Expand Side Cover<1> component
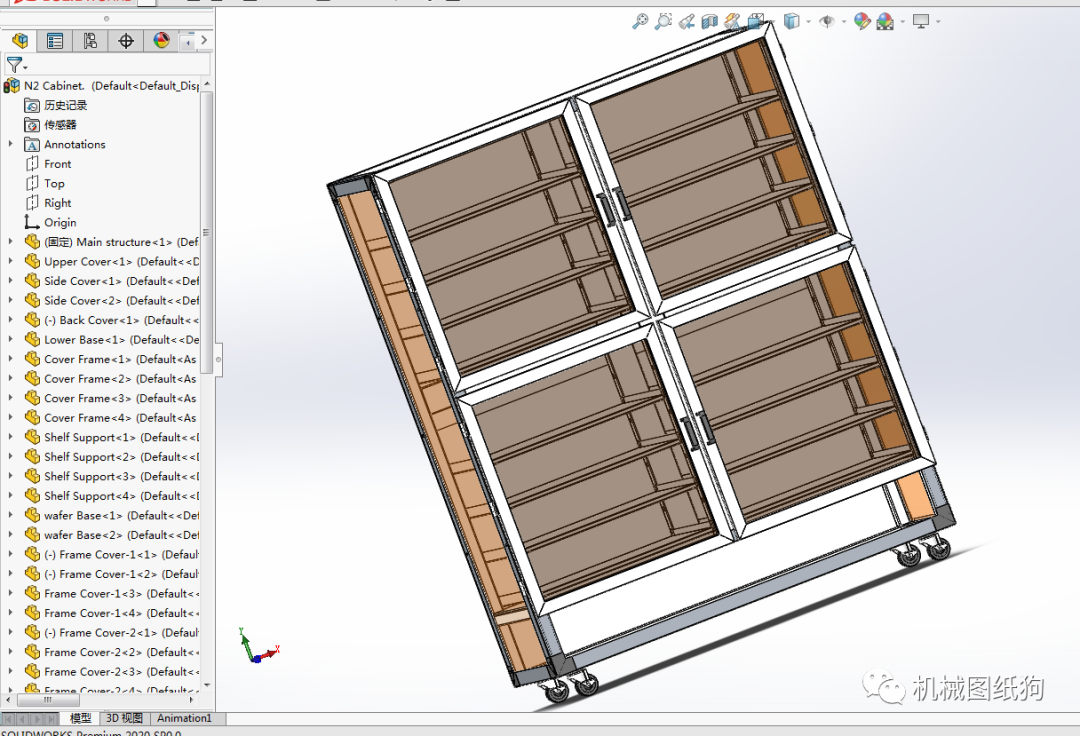The image size is (1080, 736). (10, 281)
